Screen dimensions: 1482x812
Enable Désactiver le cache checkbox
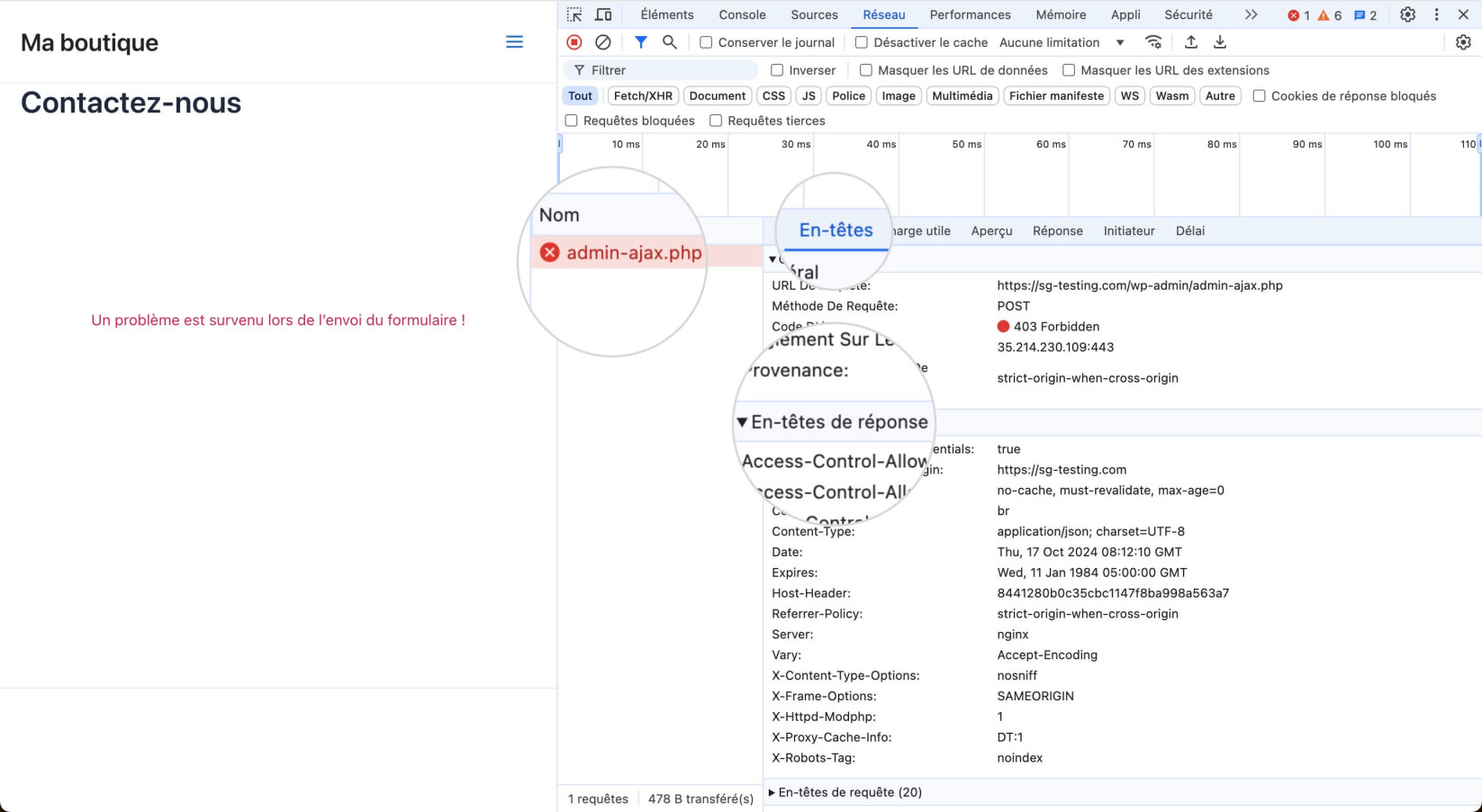862,42
